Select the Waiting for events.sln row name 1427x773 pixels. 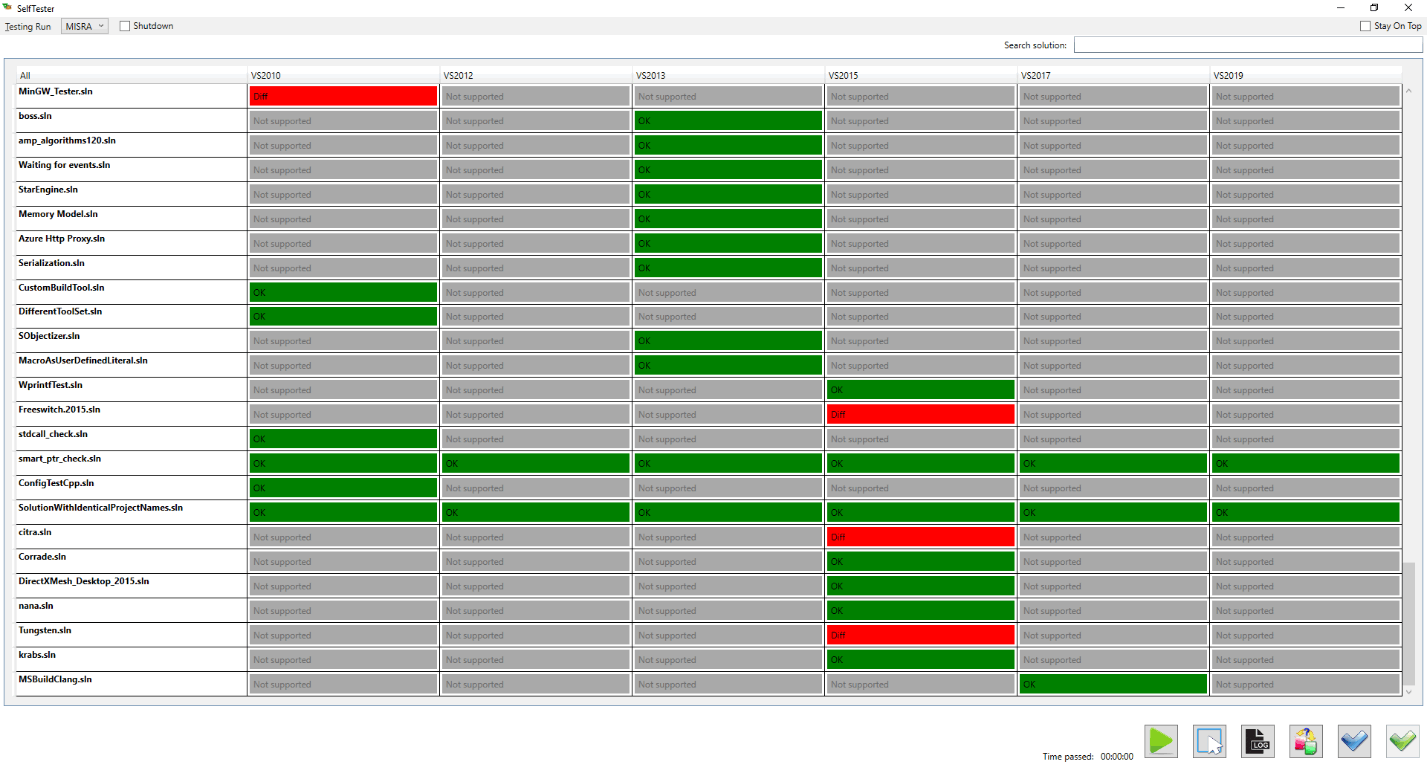coord(64,164)
